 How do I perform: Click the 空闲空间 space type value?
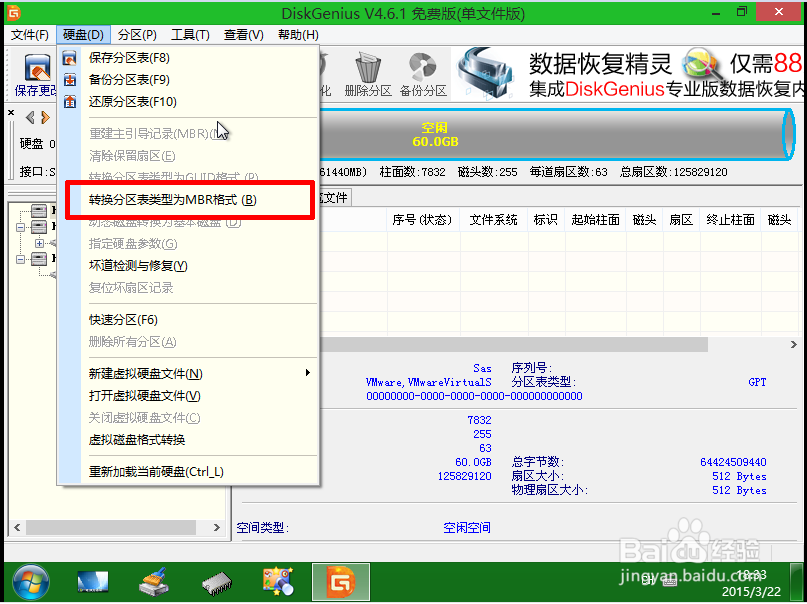(467, 527)
